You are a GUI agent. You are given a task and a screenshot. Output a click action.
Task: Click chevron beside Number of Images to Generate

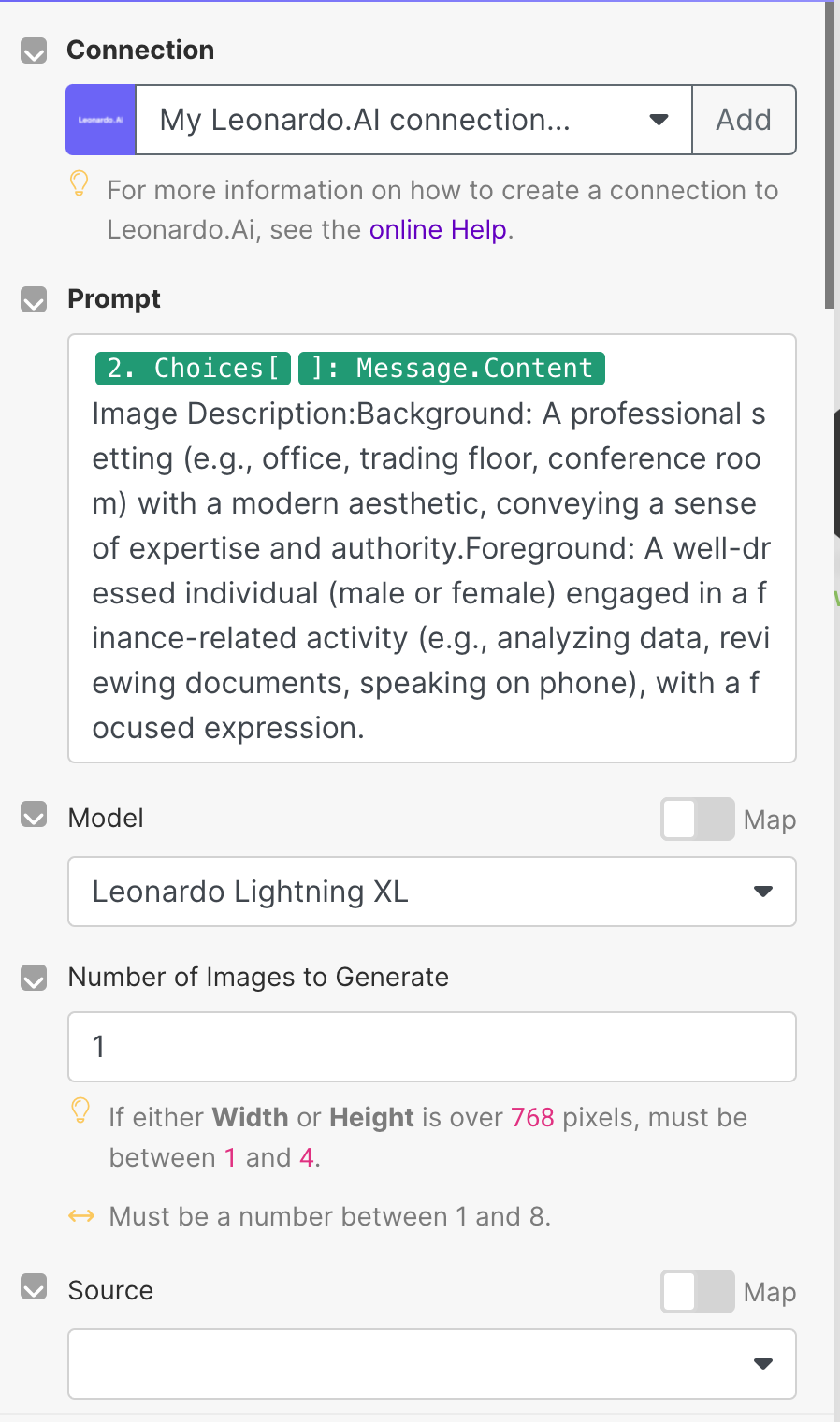pyautogui.click(x=34, y=978)
